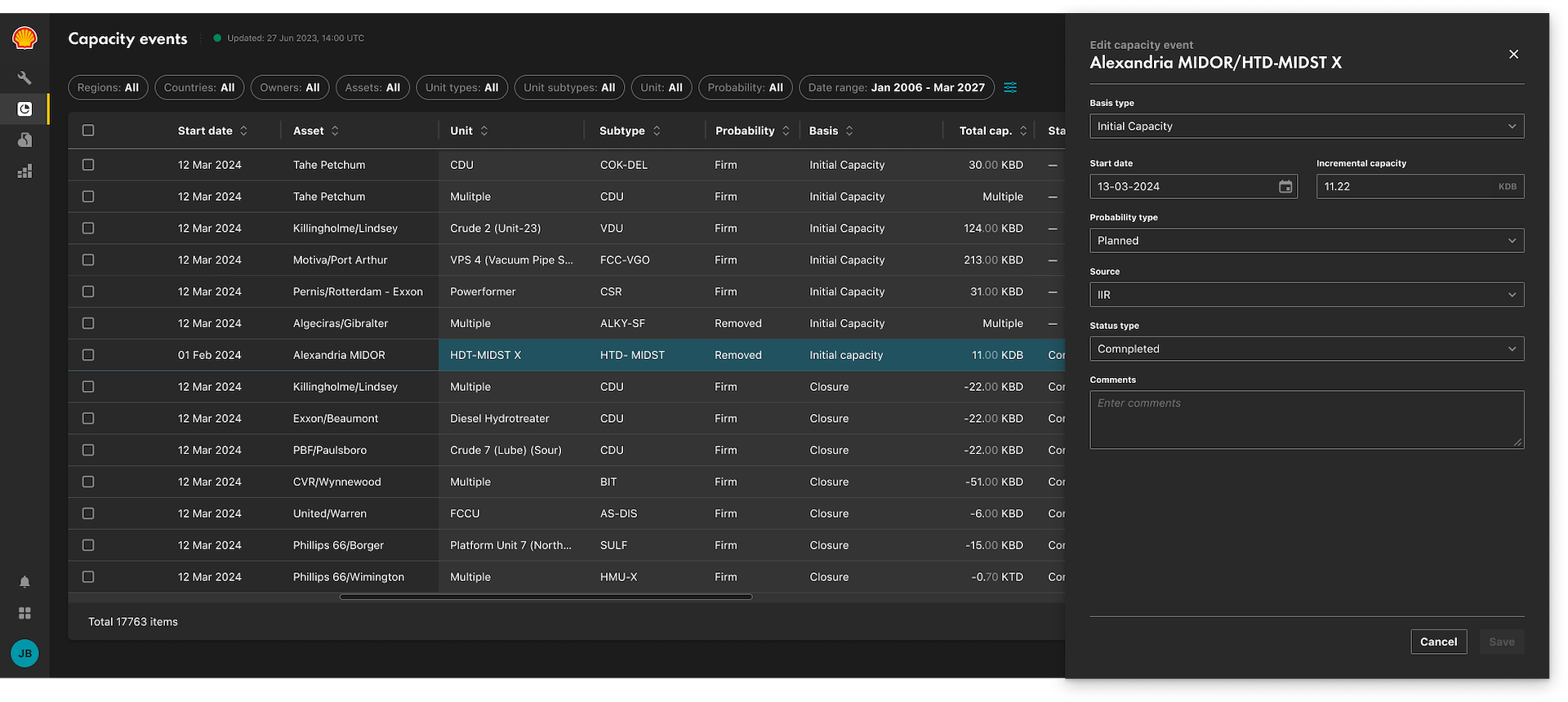Screen dimensions: 1568x702
Task: Click the Diesel Hydrotreater unit cell
Action: pyautogui.click(x=500, y=419)
